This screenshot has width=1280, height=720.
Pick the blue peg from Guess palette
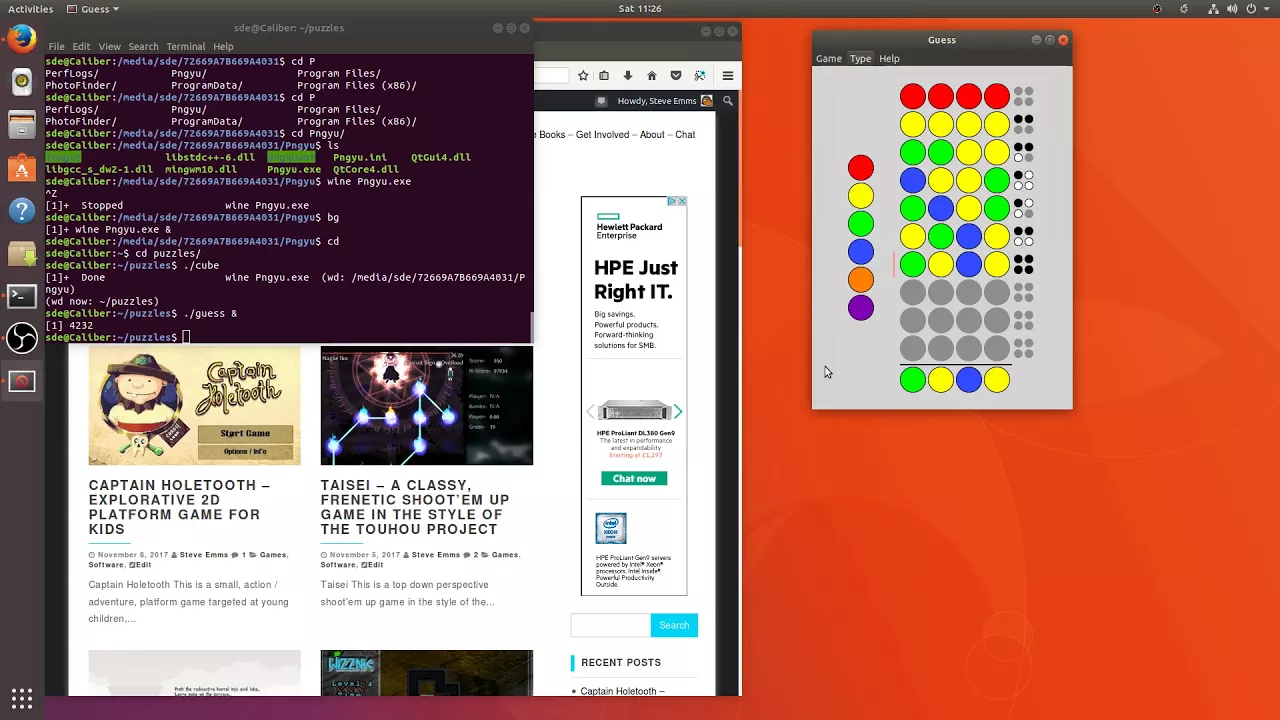861,251
